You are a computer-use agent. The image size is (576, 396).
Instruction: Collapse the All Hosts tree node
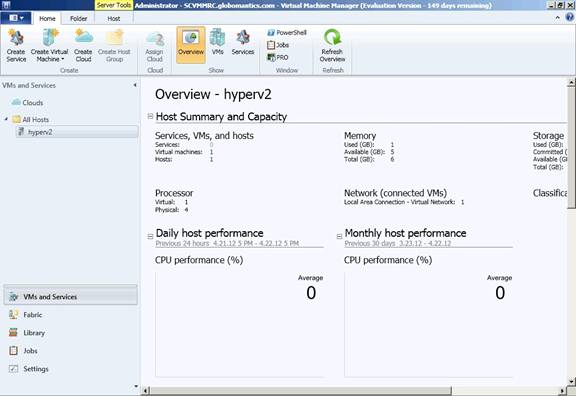coord(6,119)
